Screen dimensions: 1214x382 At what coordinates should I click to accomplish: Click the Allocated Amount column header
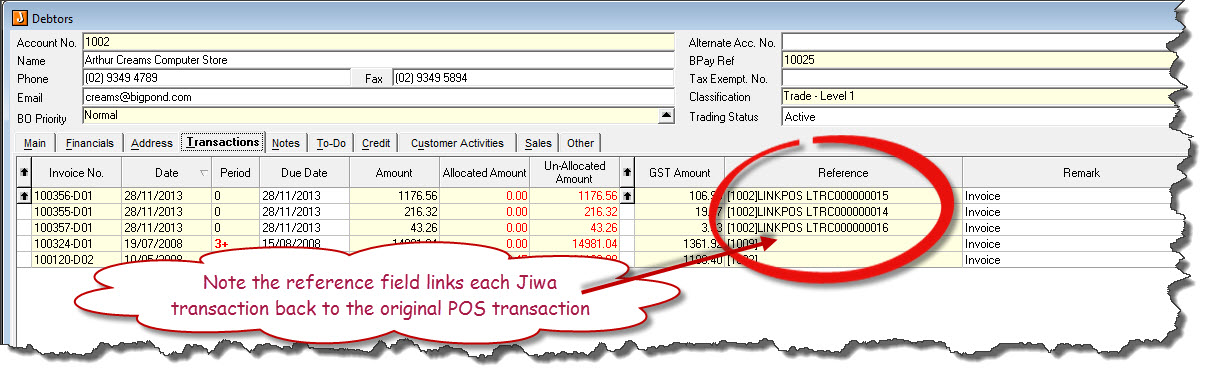[x=484, y=173]
